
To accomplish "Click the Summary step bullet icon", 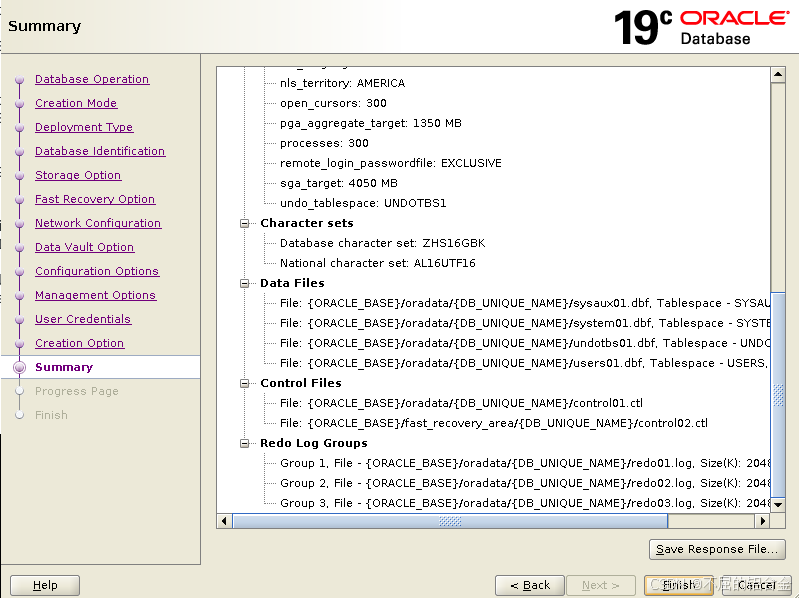I will tap(19, 367).
